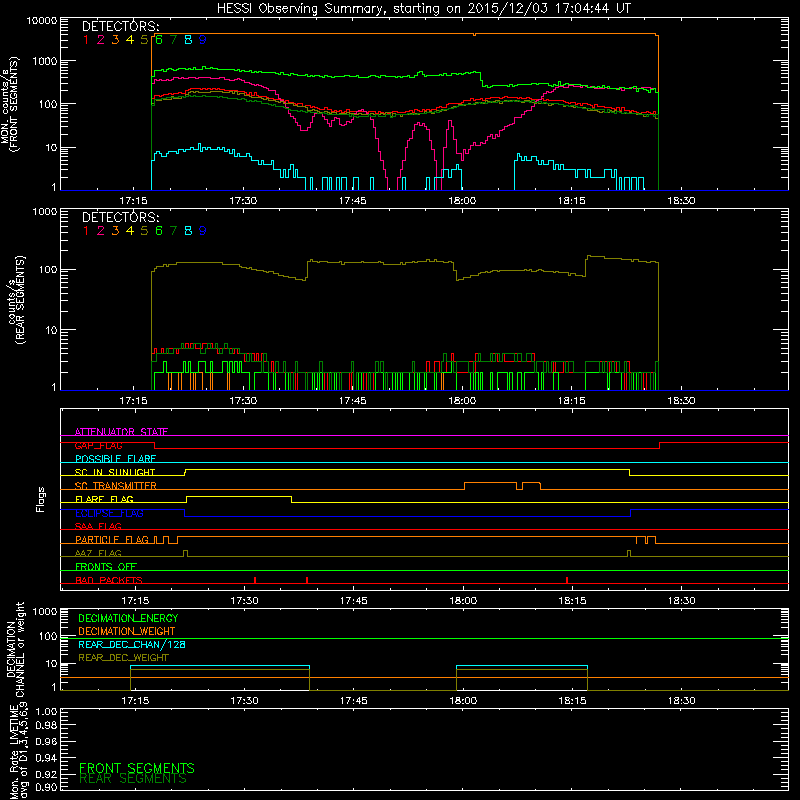Image resolution: width=800 pixels, height=800 pixels.
Task: Click the Flags y-axis title
Action: [41, 499]
